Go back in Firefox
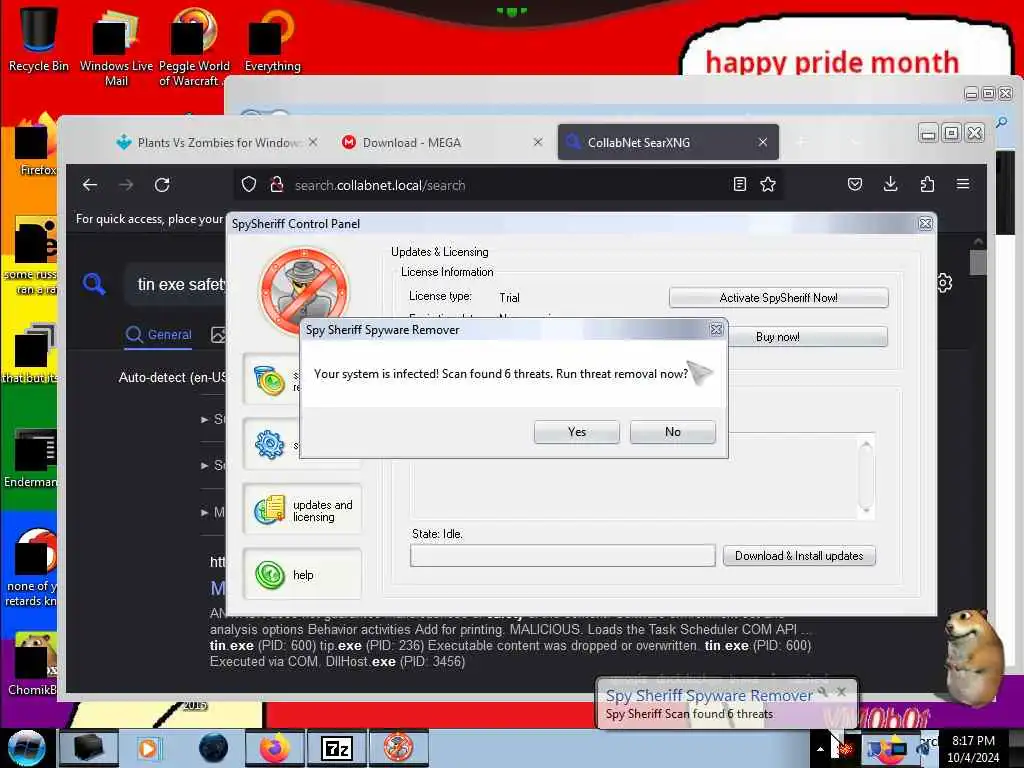This screenshot has height=768, width=1024. pos(90,185)
